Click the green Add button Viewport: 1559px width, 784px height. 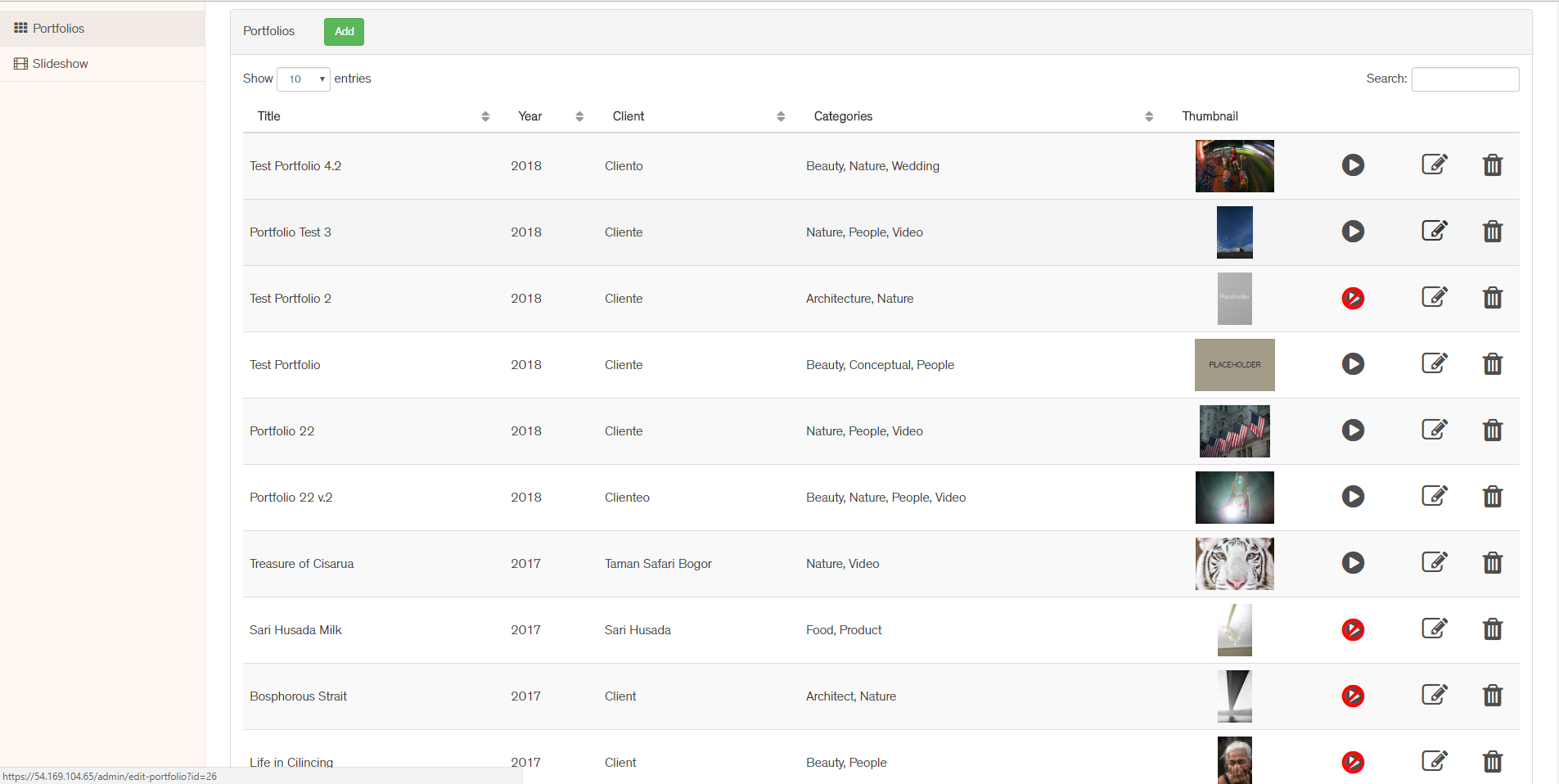coord(344,32)
